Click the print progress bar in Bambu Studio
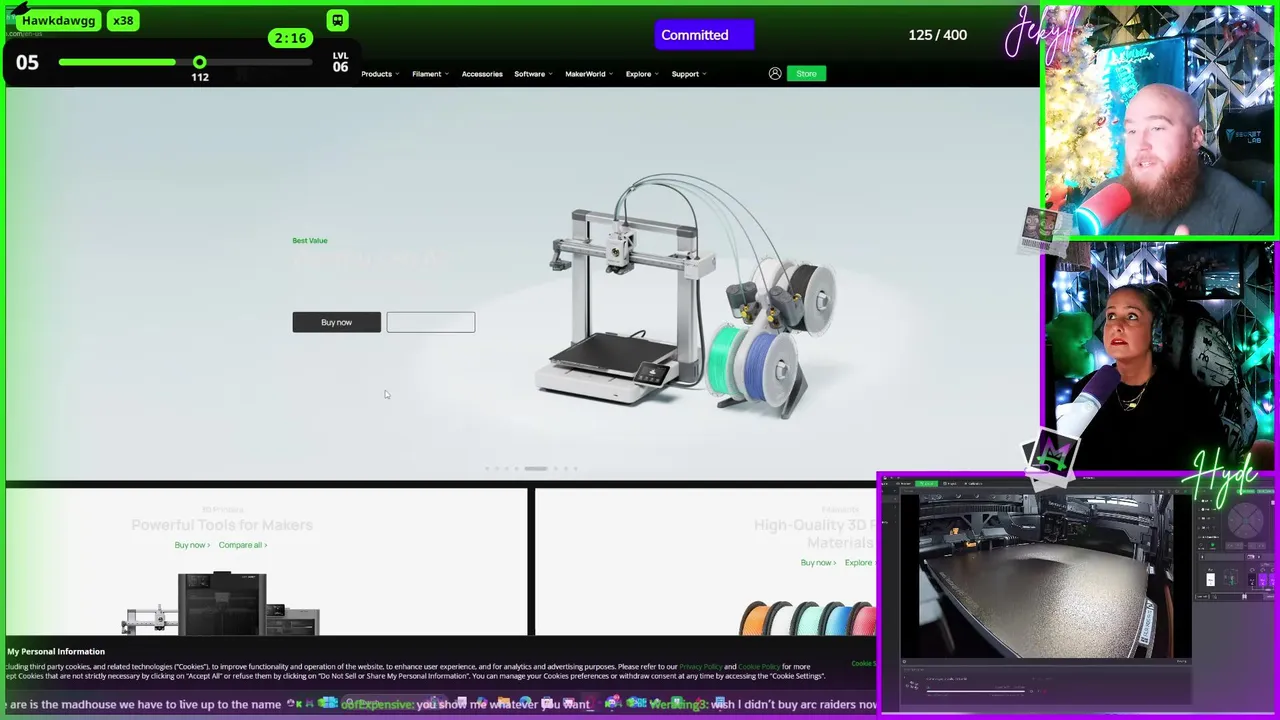This screenshot has height=720, width=1280. coord(975,689)
